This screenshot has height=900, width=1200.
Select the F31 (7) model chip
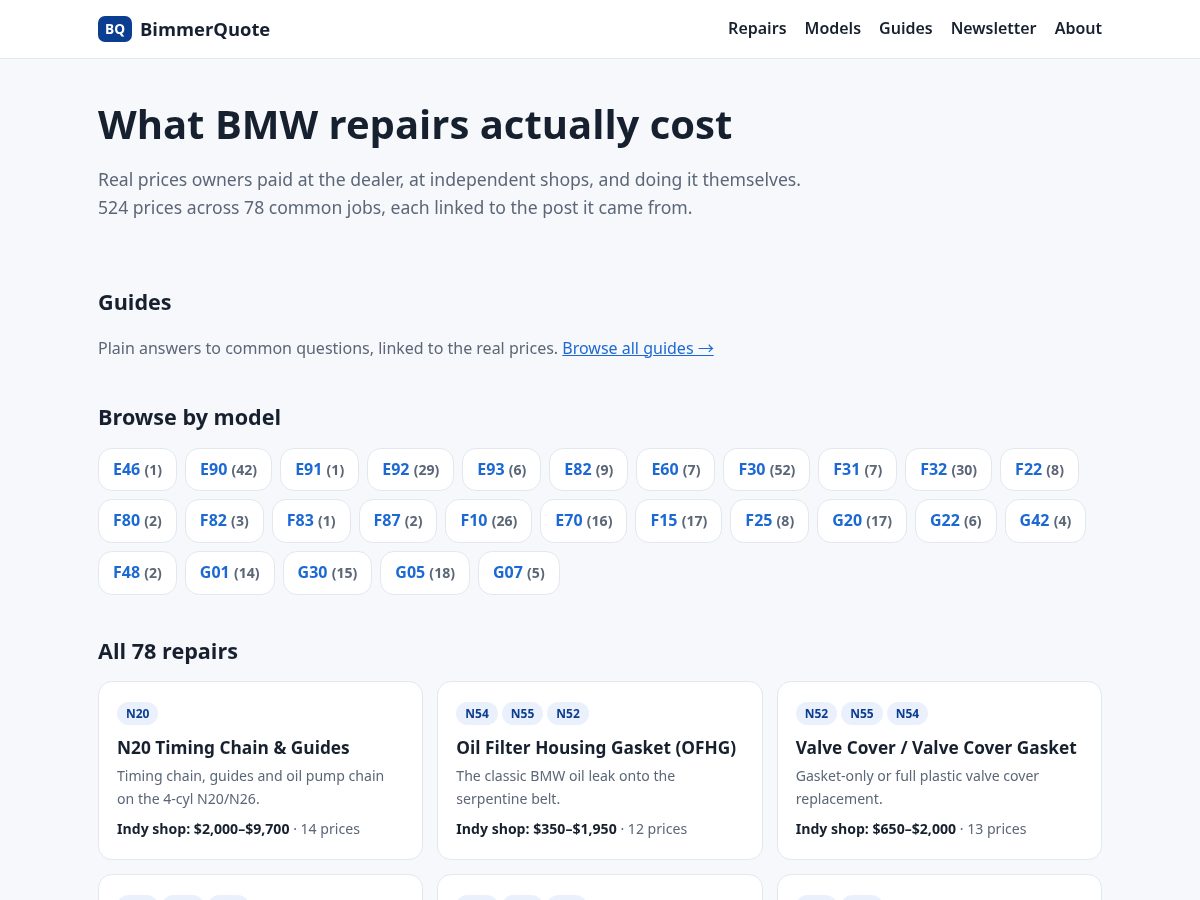857,469
